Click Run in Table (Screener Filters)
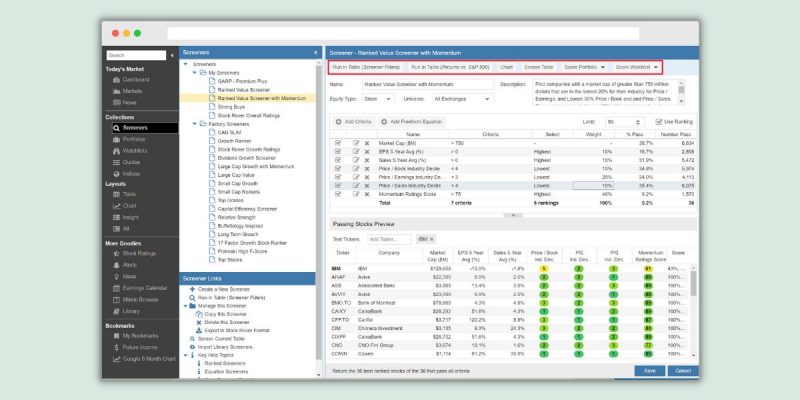Screen dimensions: 800x400 click(x=365, y=67)
